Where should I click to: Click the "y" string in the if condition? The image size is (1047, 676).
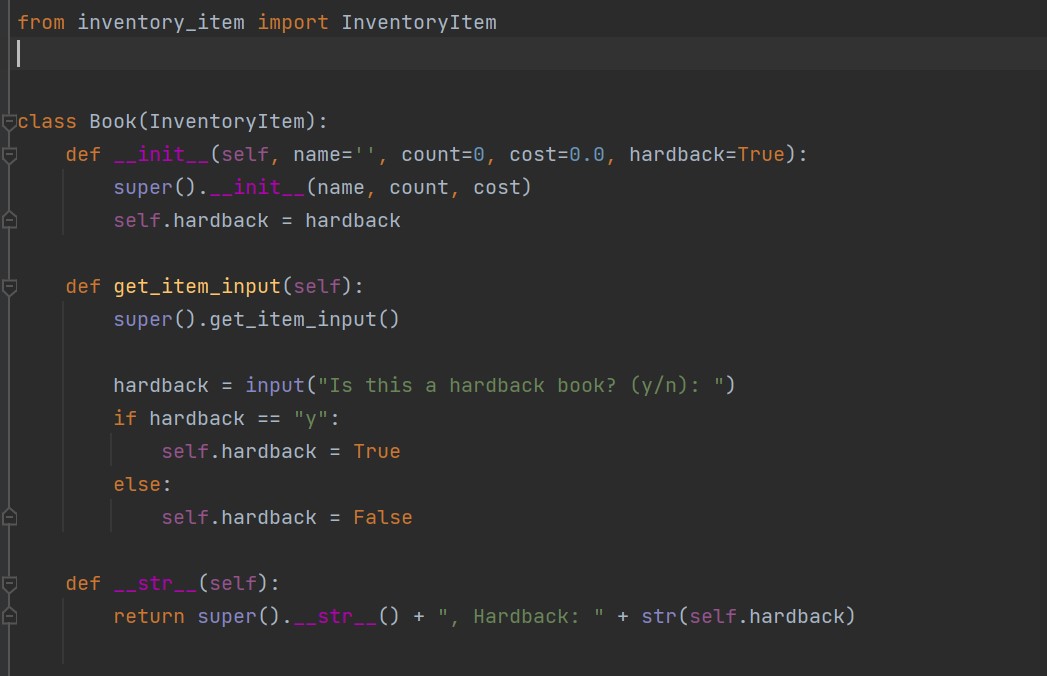click(311, 419)
